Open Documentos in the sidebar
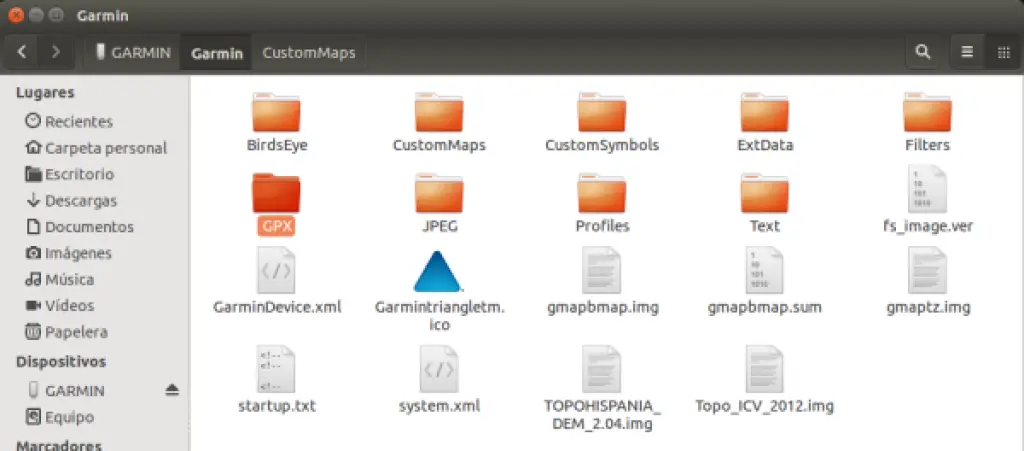The width and height of the screenshot is (1024, 451). pos(79,226)
